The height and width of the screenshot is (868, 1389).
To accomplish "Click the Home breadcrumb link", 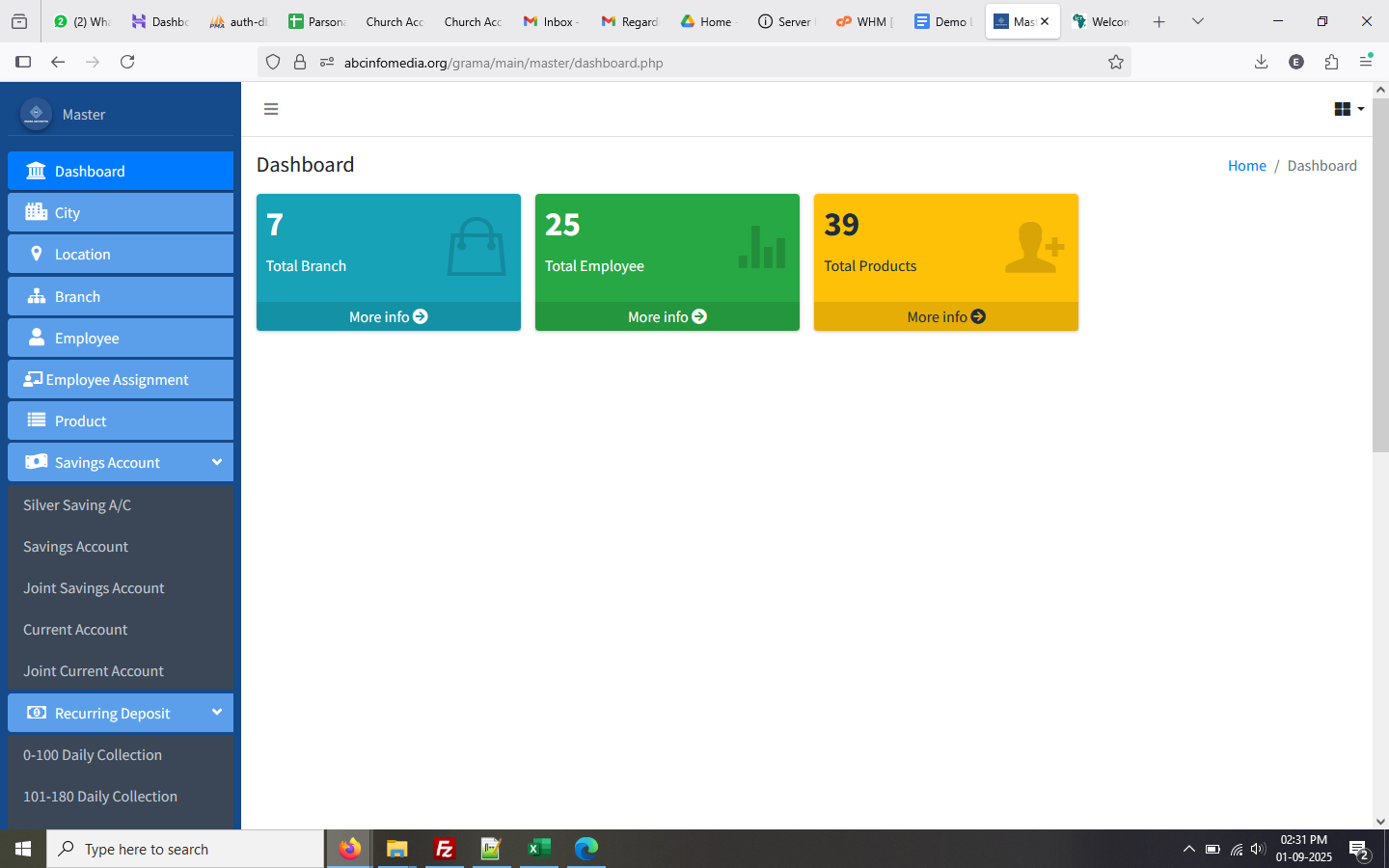I will (1246, 166).
